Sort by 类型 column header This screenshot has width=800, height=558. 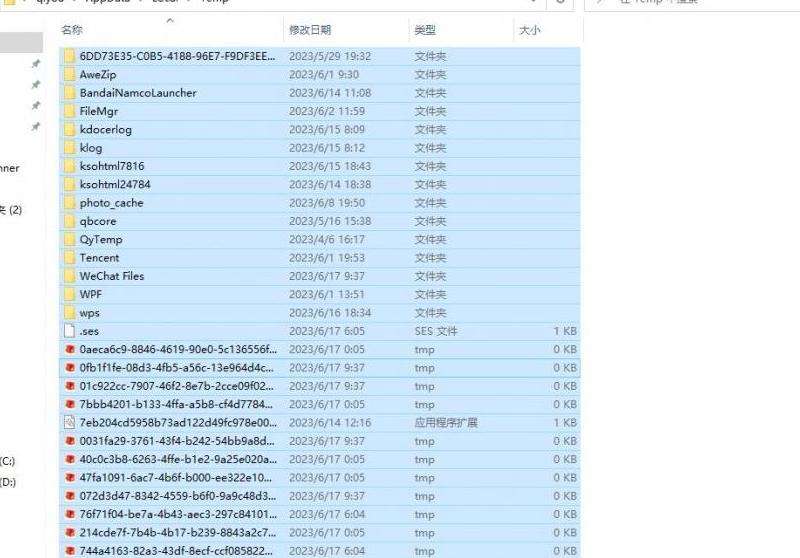[x=424, y=31]
